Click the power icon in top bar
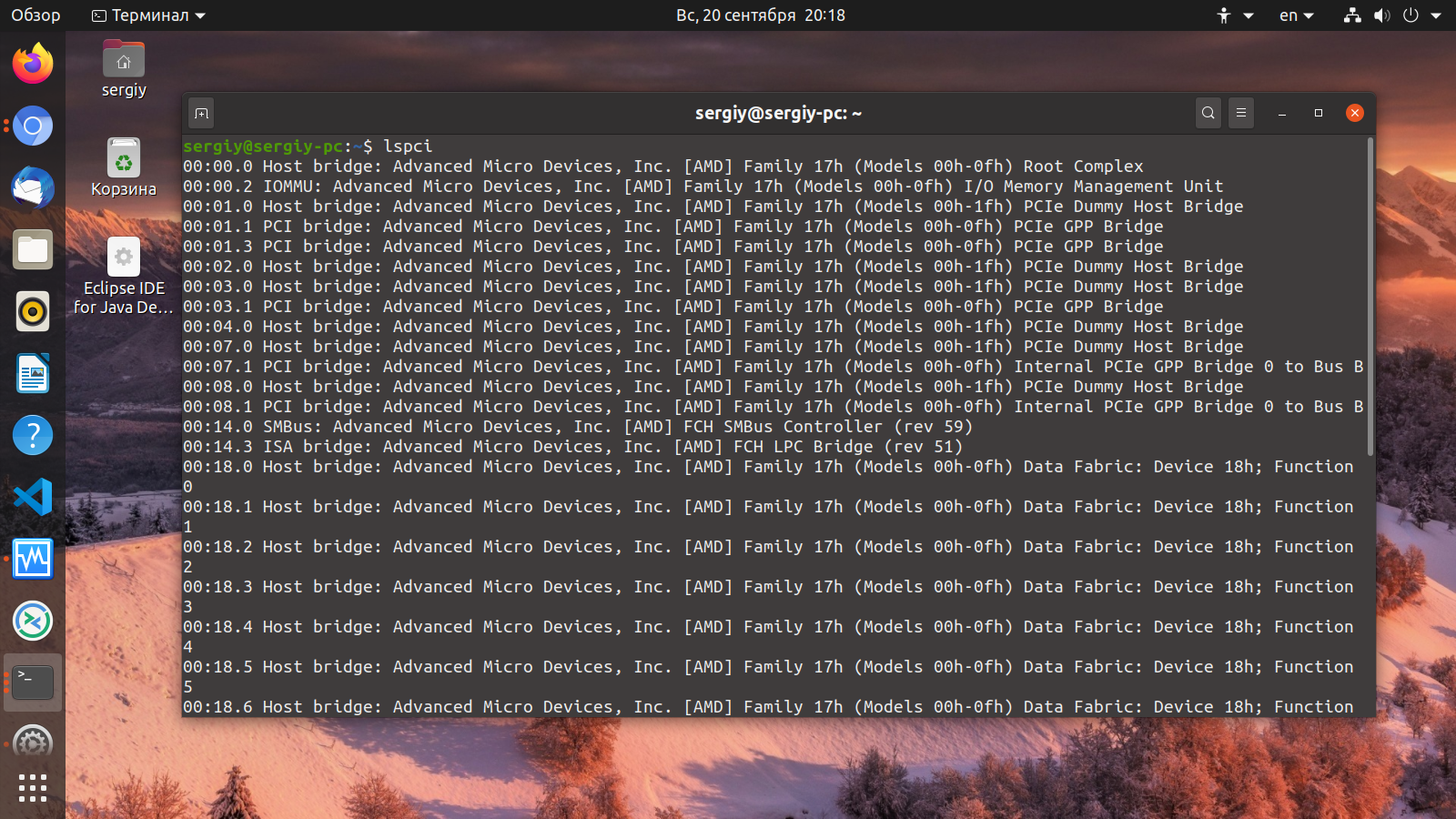Image resolution: width=1456 pixels, height=819 pixels. tap(1411, 15)
